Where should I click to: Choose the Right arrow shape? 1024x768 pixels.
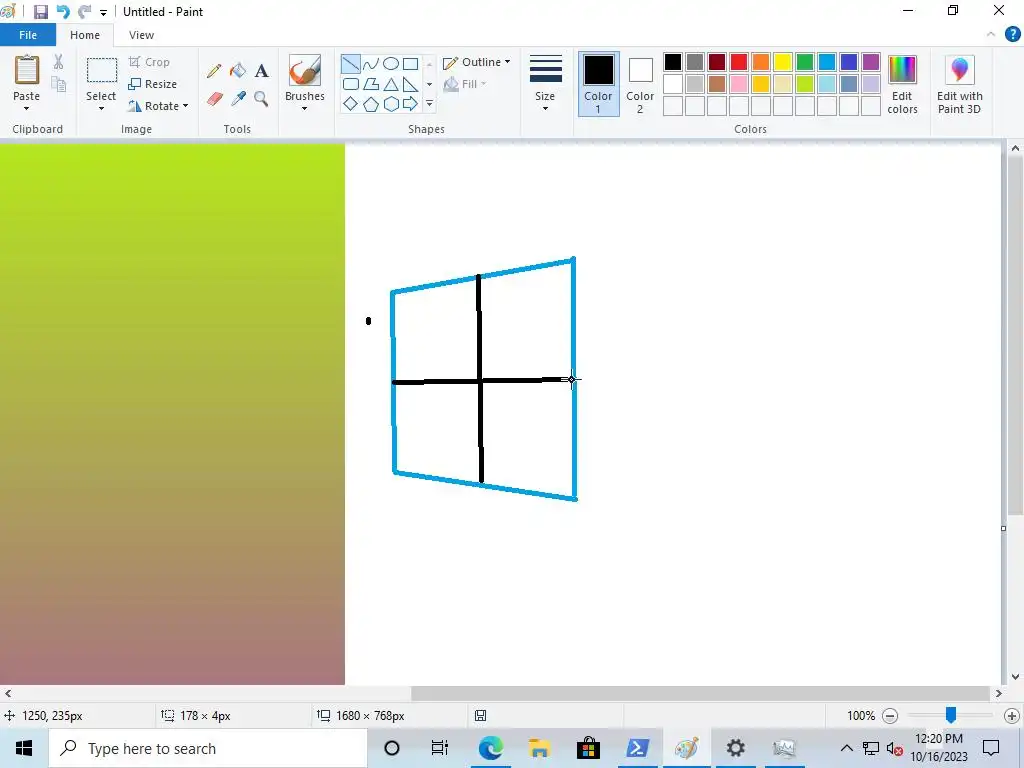click(411, 104)
